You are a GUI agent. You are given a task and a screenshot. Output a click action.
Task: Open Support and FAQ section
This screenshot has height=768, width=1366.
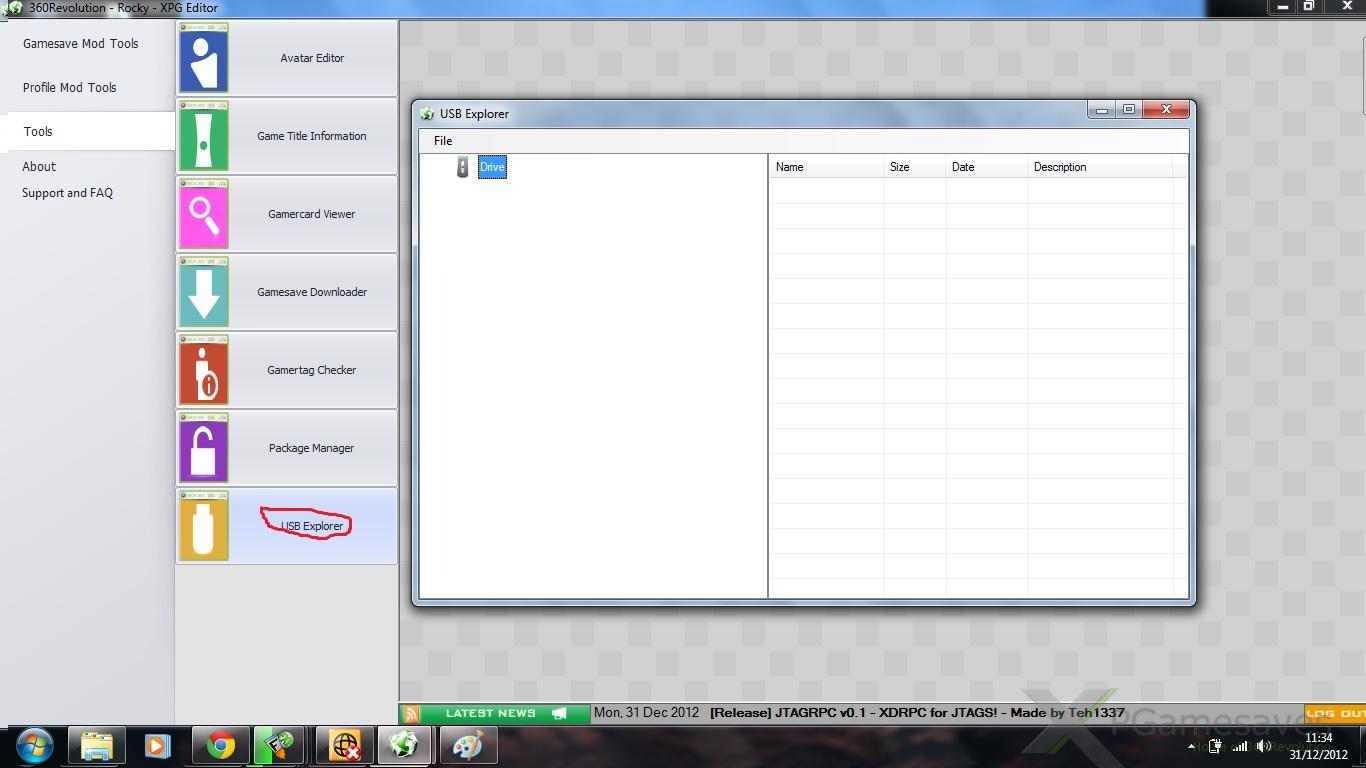68,193
